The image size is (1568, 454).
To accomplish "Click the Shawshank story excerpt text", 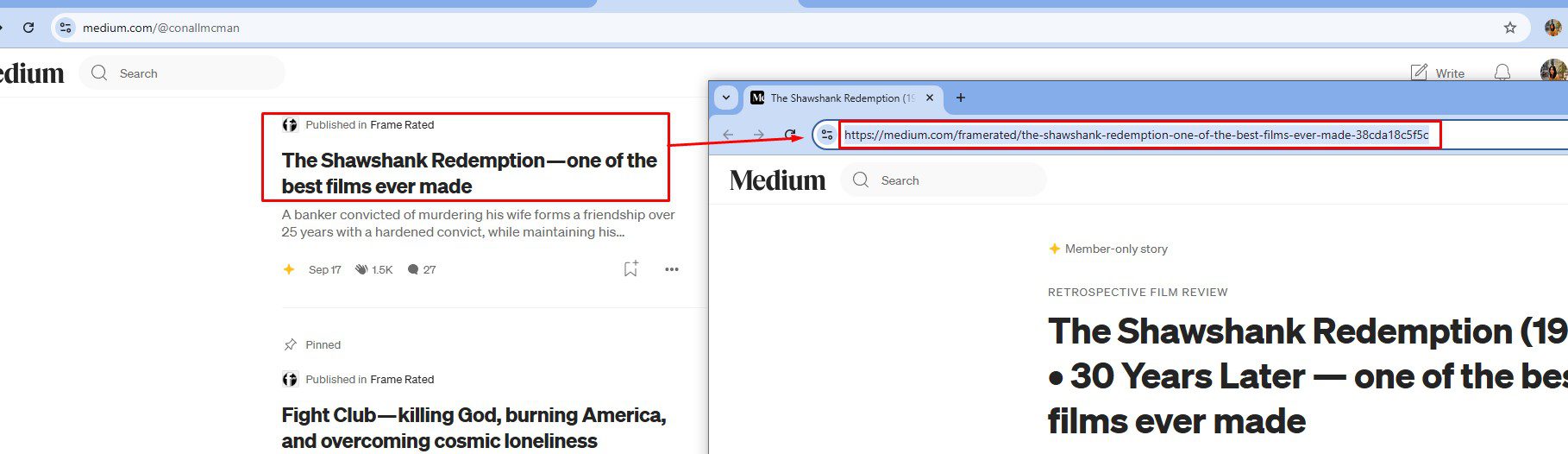I will pos(478,224).
